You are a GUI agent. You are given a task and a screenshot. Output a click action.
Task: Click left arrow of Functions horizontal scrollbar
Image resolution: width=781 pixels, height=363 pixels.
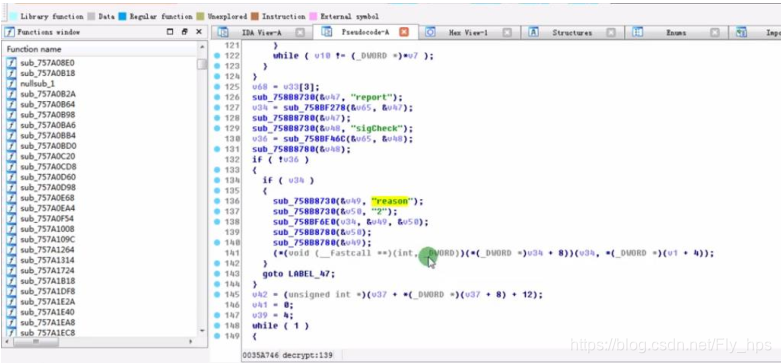point(6,342)
